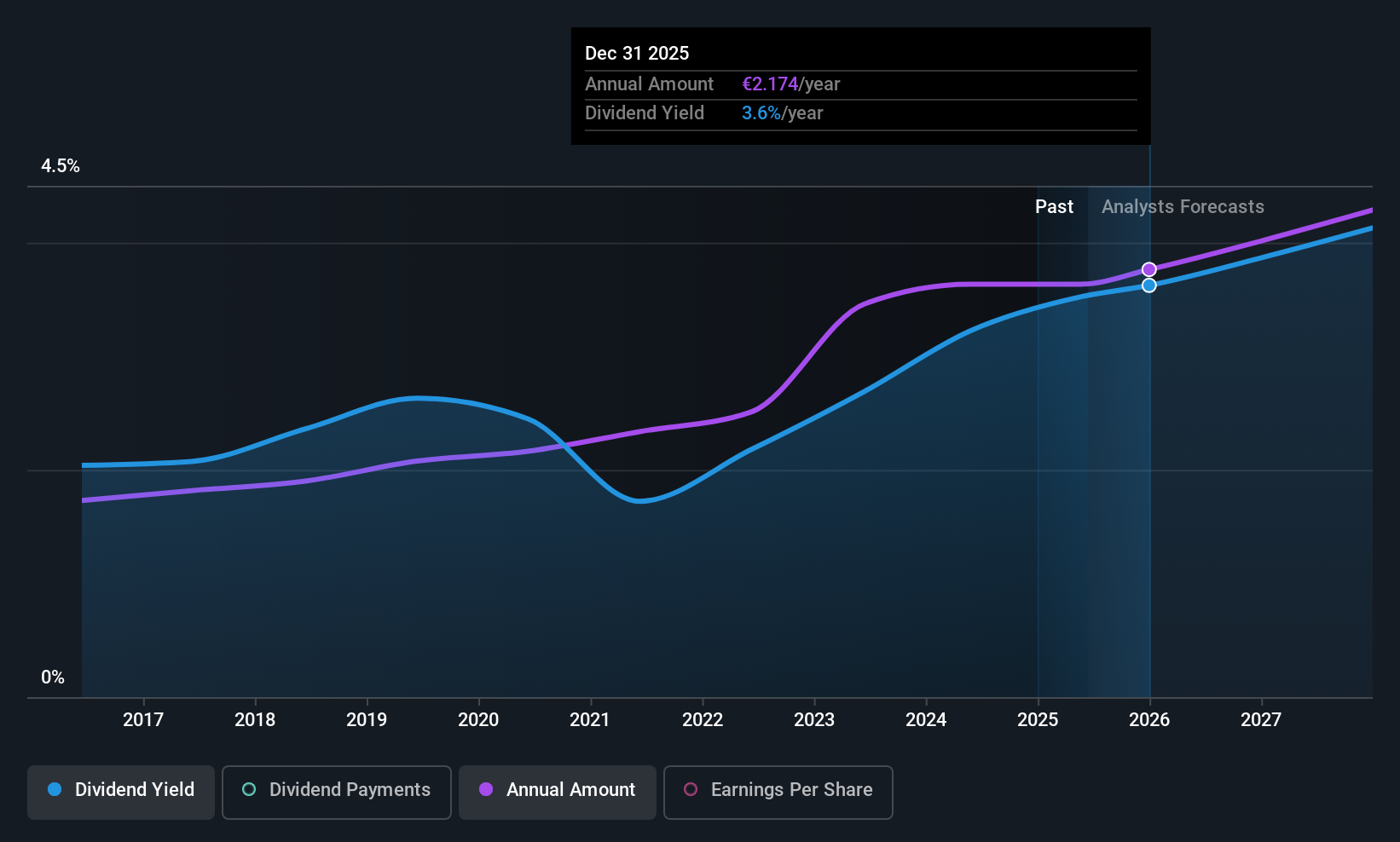The height and width of the screenshot is (842, 1400).
Task: Toggle the Dividend Yield series
Action: pyautogui.click(x=121, y=792)
